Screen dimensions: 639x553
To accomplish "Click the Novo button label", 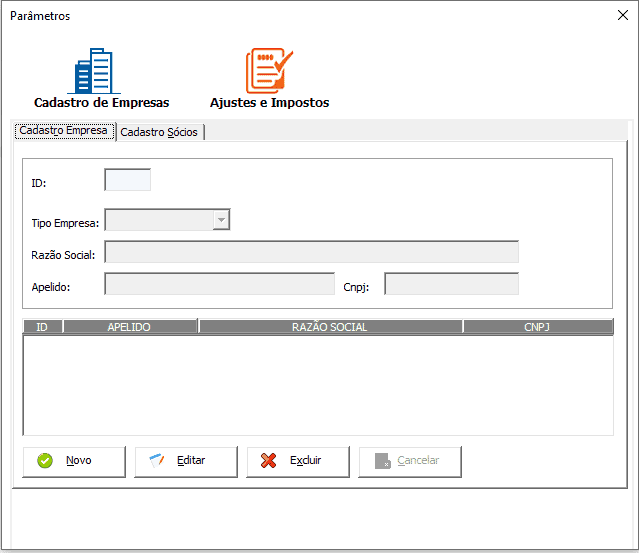I will tap(79, 460).
